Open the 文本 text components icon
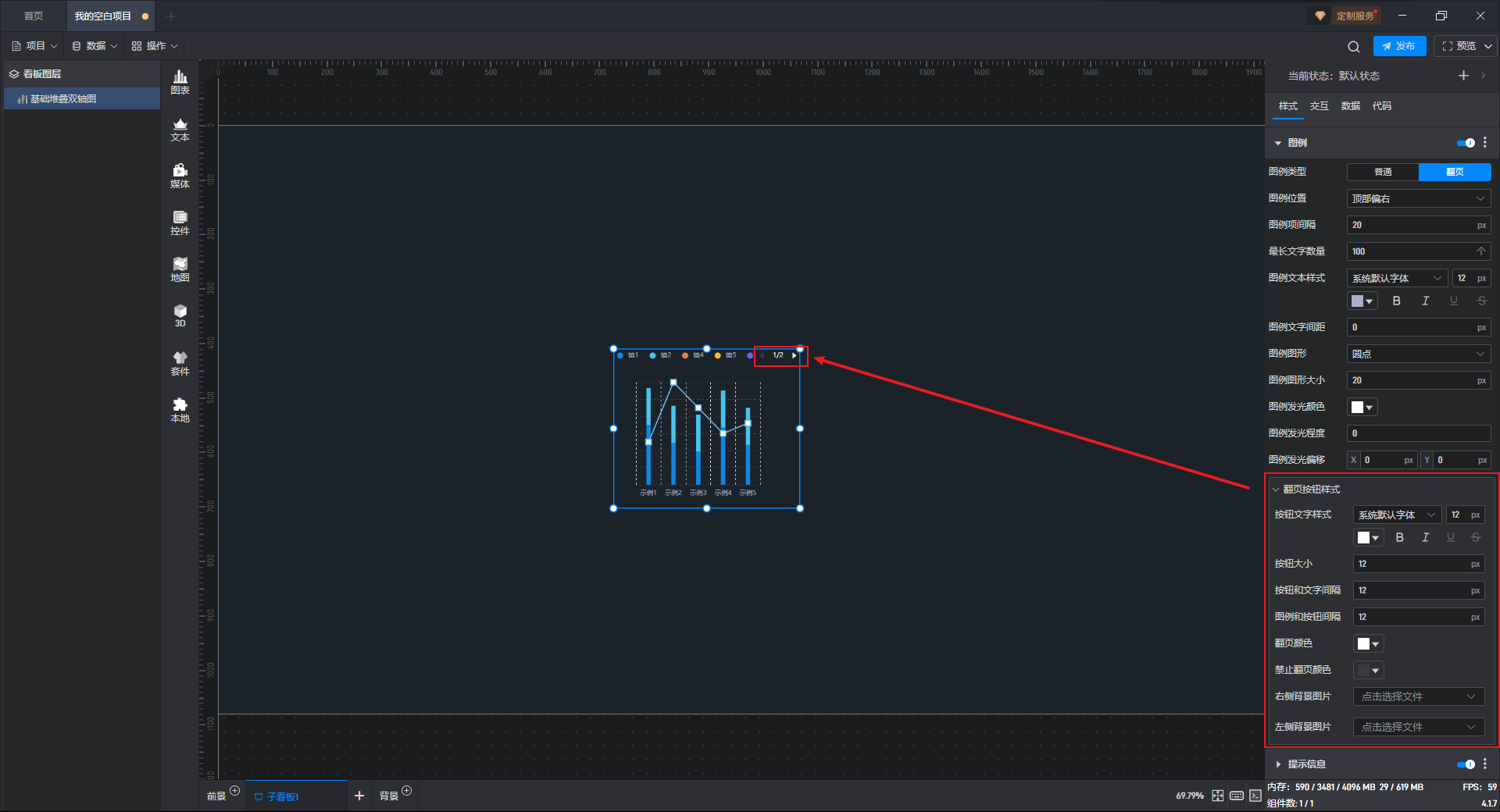 180,130
